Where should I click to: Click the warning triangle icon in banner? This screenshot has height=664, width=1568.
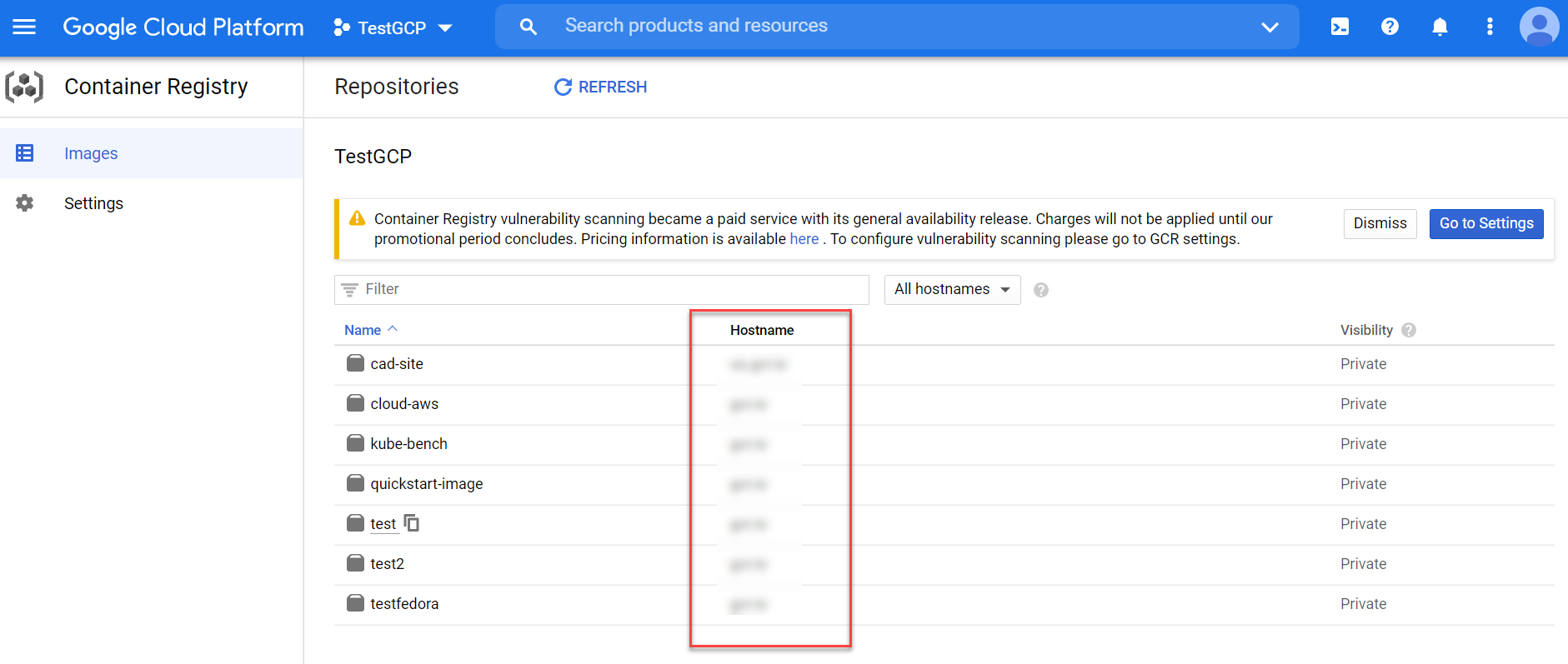click(x=357, y=218)
